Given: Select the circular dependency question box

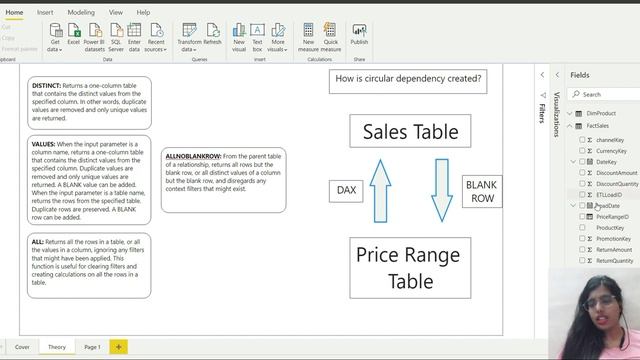Looking at the screenshot, I should tap(408, 81).
